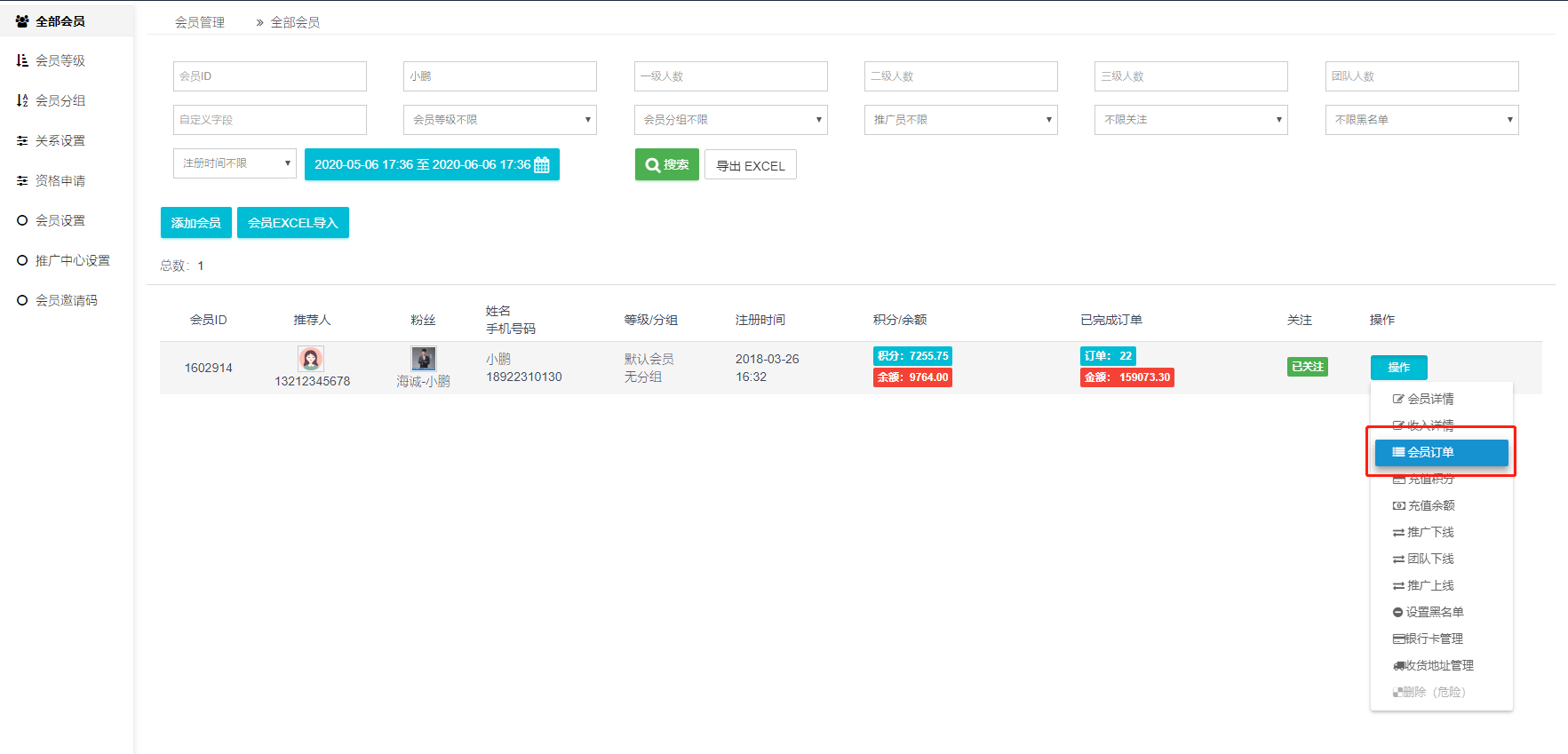This screenshot has height=754, width=1568.
Task: Choose 设置黑名单 in the action menu
Action: pos(1441,612)
